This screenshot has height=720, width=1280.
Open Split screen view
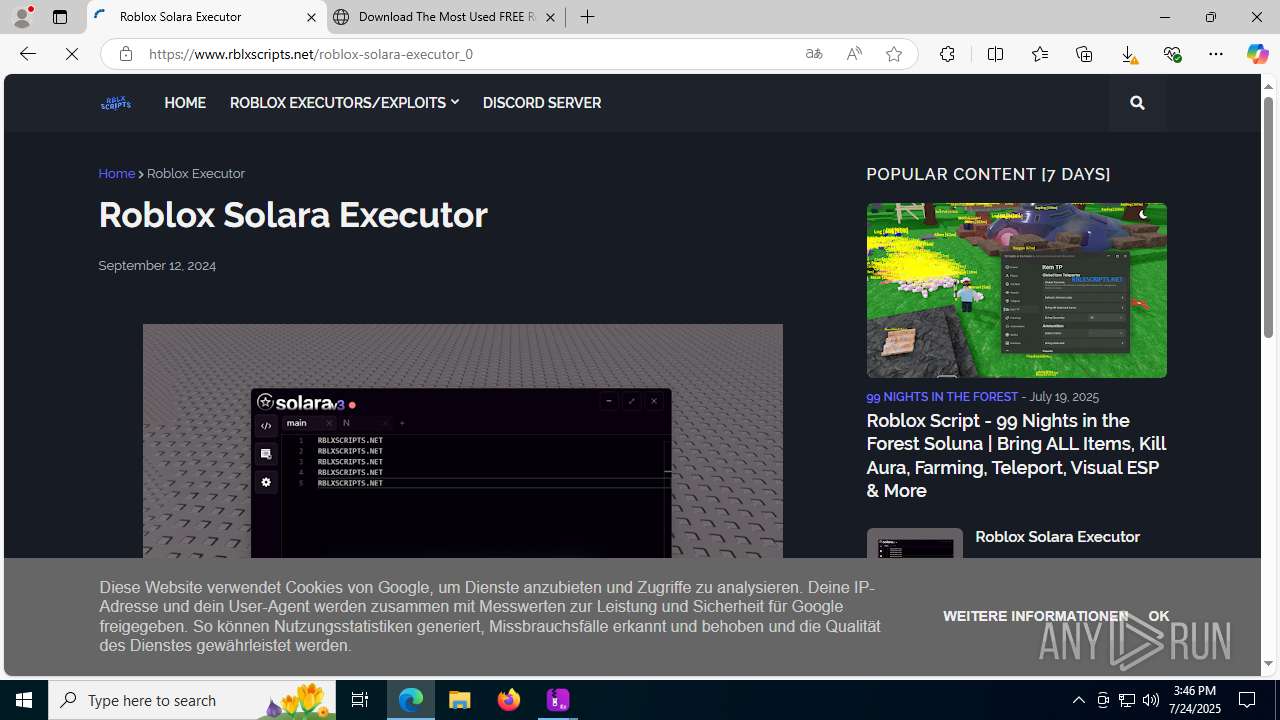click(x=995, y=54)
